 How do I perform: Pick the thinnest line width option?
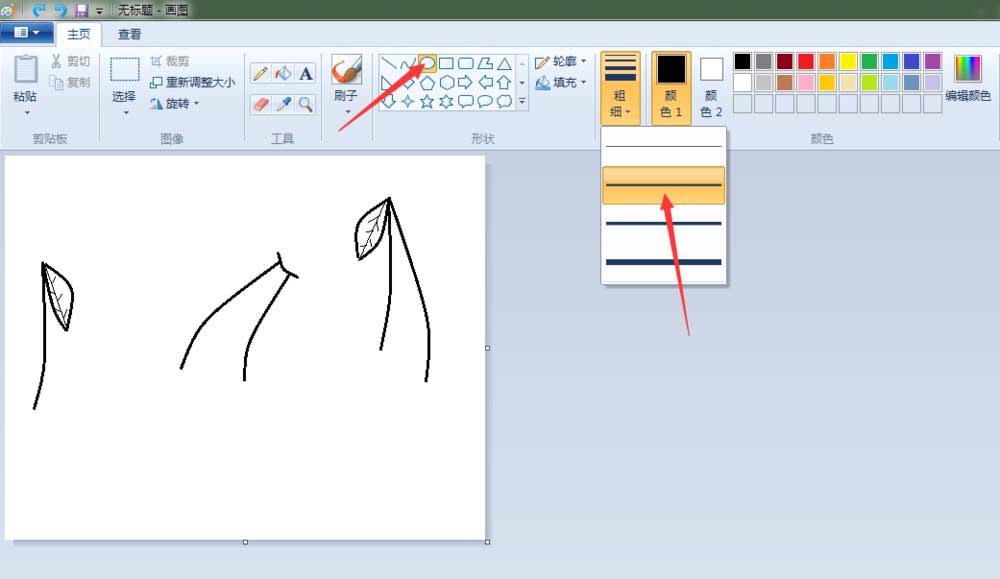(x=663, y=147)
